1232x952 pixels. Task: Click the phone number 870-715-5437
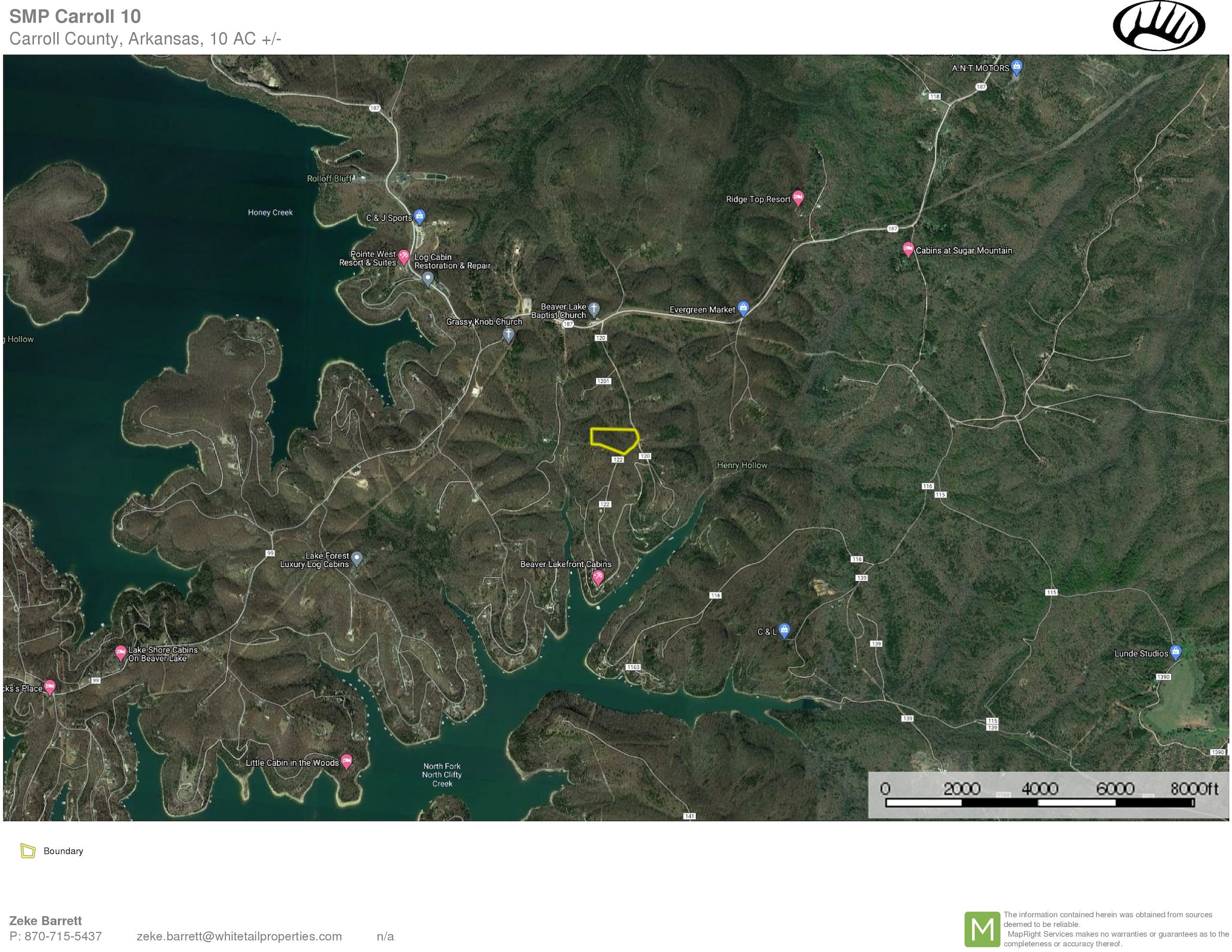pyautogui.click(x=63, y=936)
